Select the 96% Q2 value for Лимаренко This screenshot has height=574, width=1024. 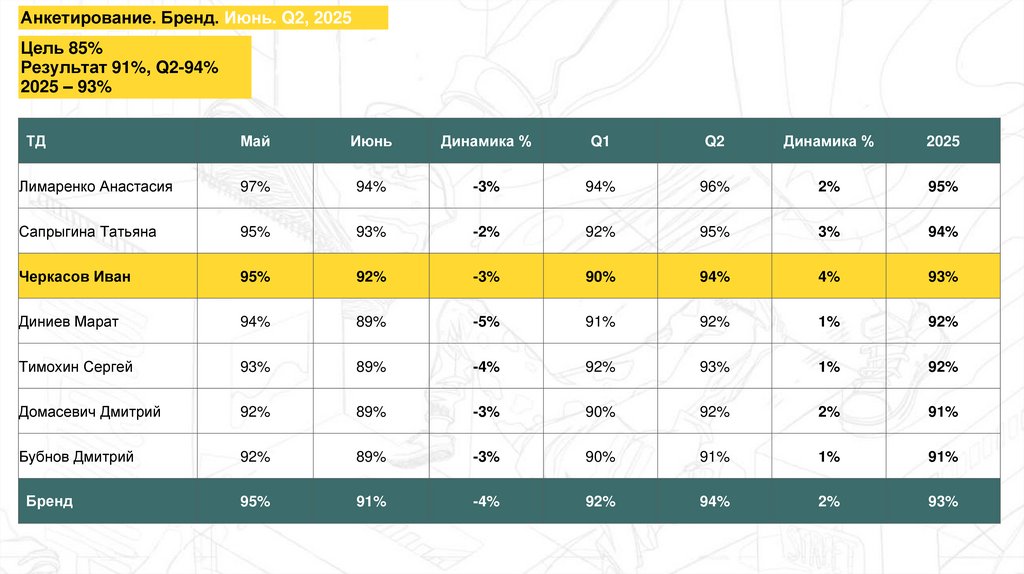click(714, 186)
